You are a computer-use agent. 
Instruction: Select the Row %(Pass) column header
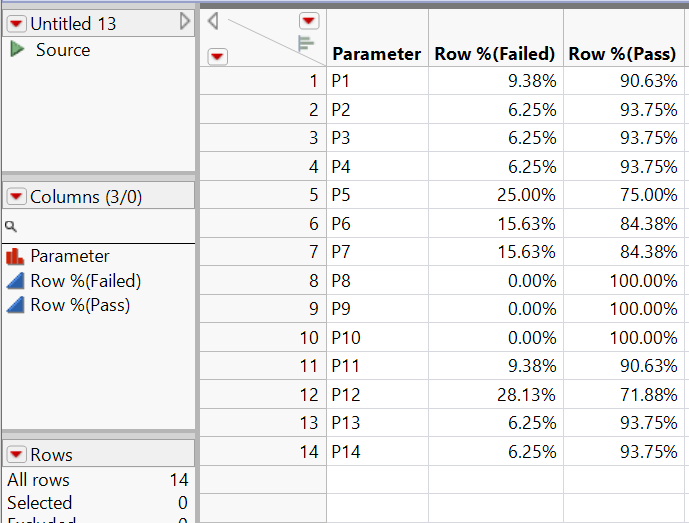point(622,54)
